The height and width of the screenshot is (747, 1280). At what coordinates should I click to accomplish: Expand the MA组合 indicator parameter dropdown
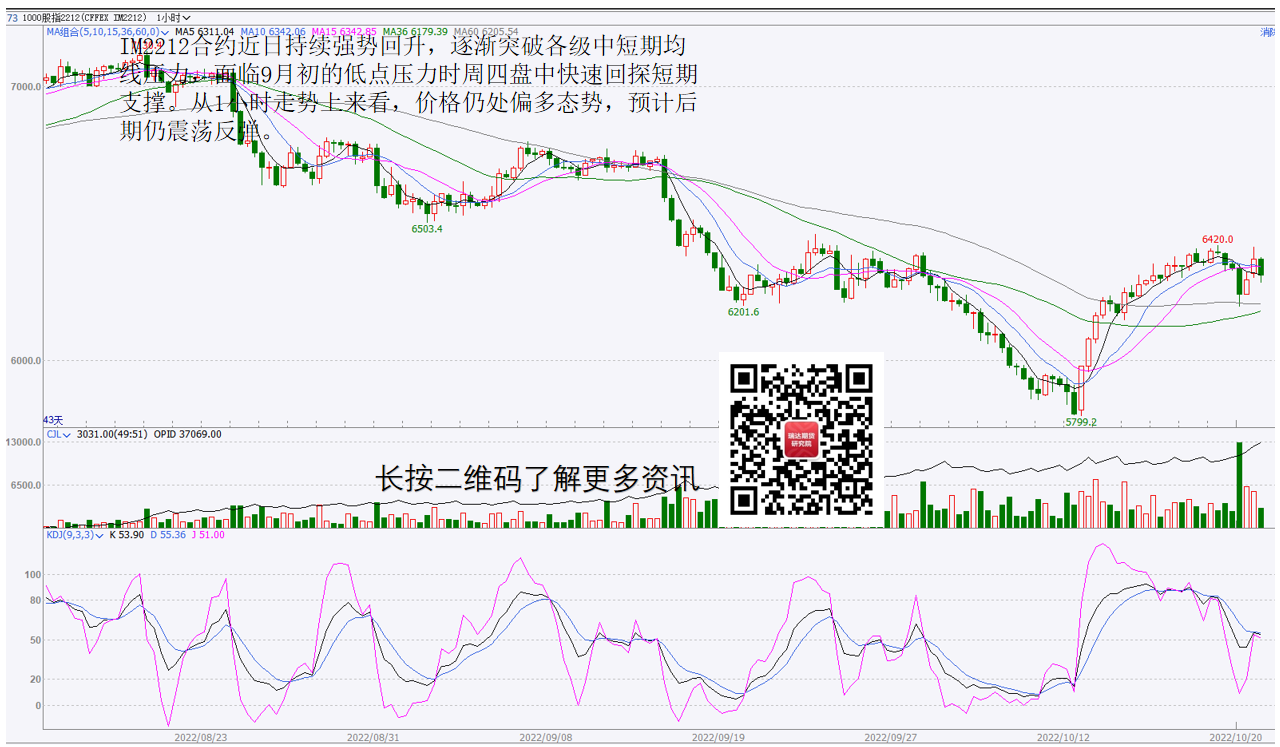point(166,32)
